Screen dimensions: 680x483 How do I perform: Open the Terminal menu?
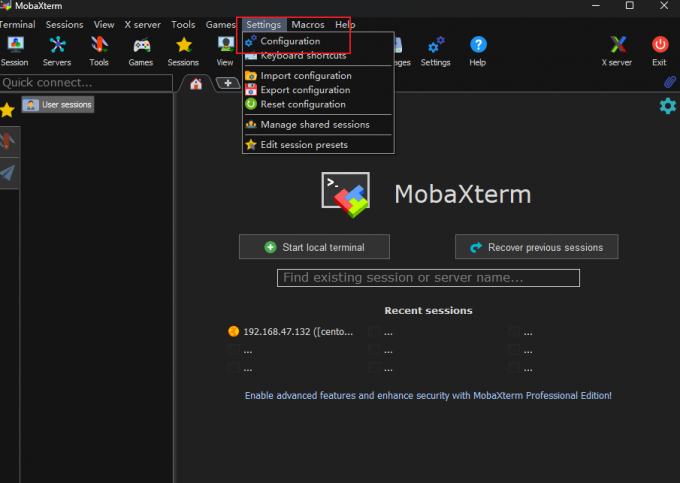tap(17, 25)
